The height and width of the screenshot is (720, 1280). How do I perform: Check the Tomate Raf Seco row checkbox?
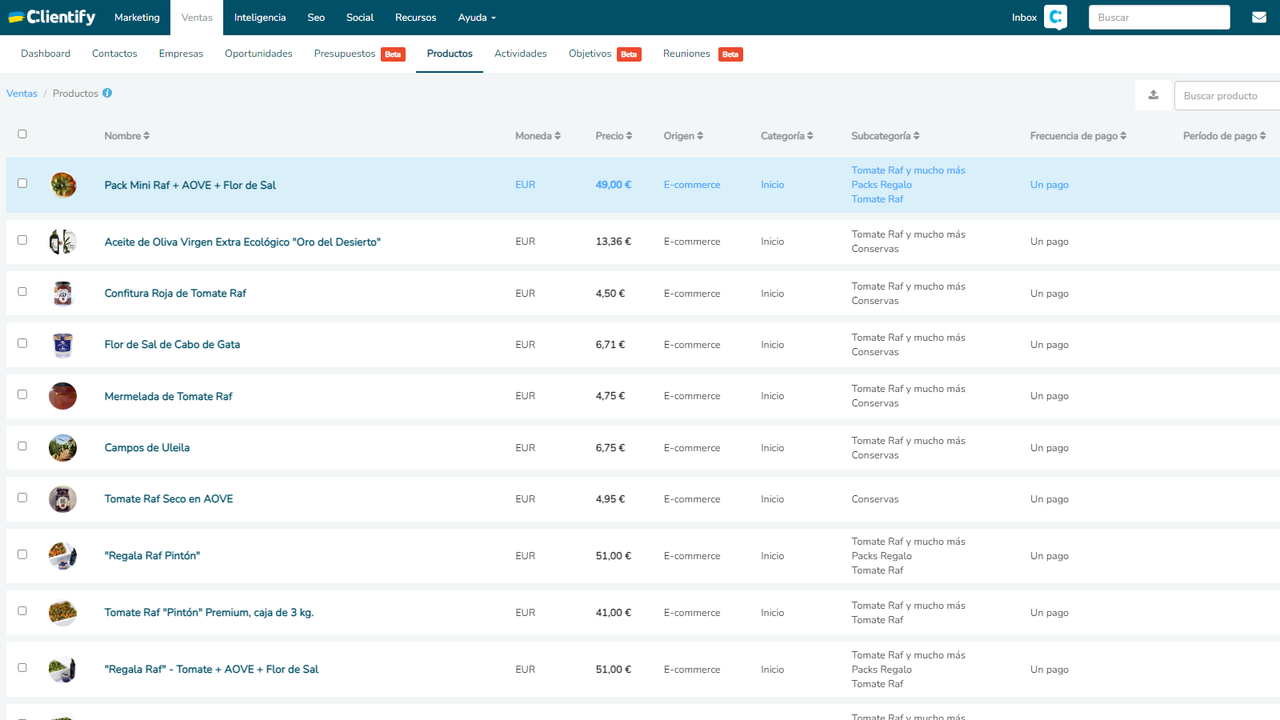(x=22, y=497)
